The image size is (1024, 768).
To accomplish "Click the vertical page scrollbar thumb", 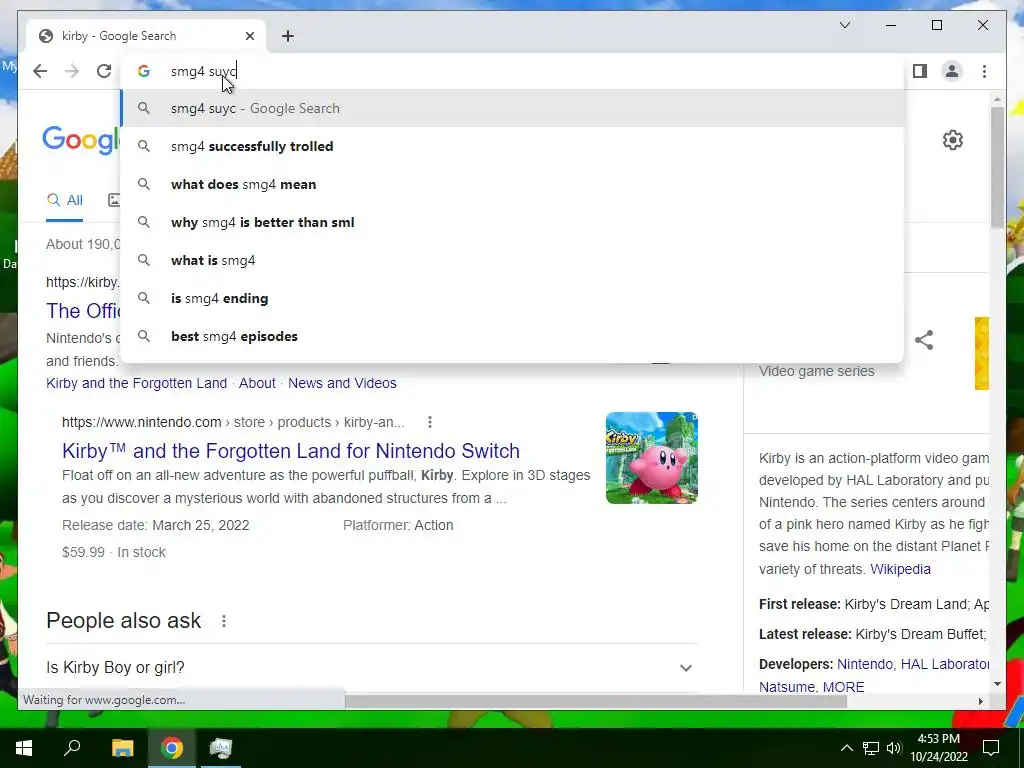I will (x=997, y=167).
